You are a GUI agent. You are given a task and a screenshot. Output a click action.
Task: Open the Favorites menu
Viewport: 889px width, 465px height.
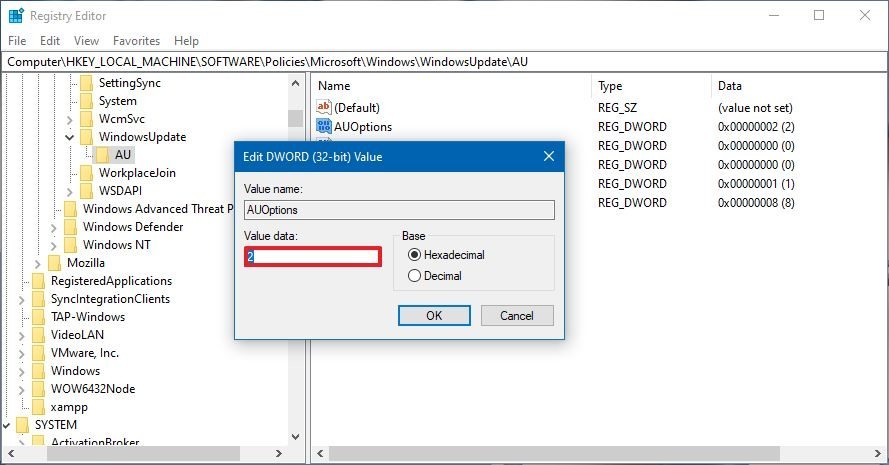click(136, 41)
